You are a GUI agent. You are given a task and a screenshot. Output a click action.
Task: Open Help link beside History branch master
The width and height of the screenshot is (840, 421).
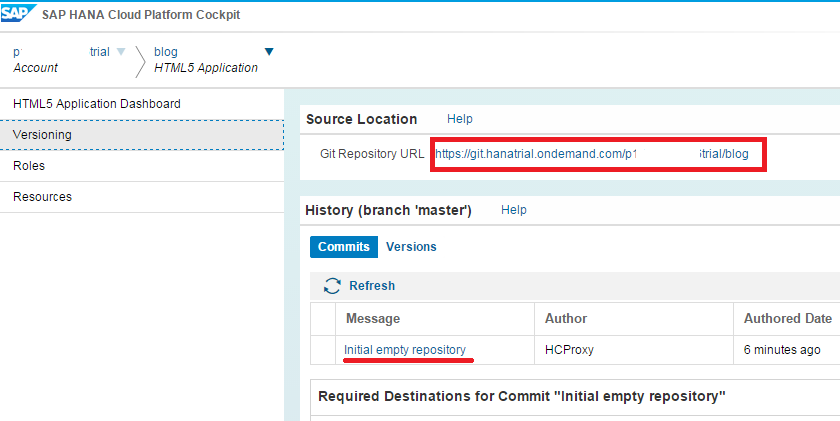coord(514,210)
